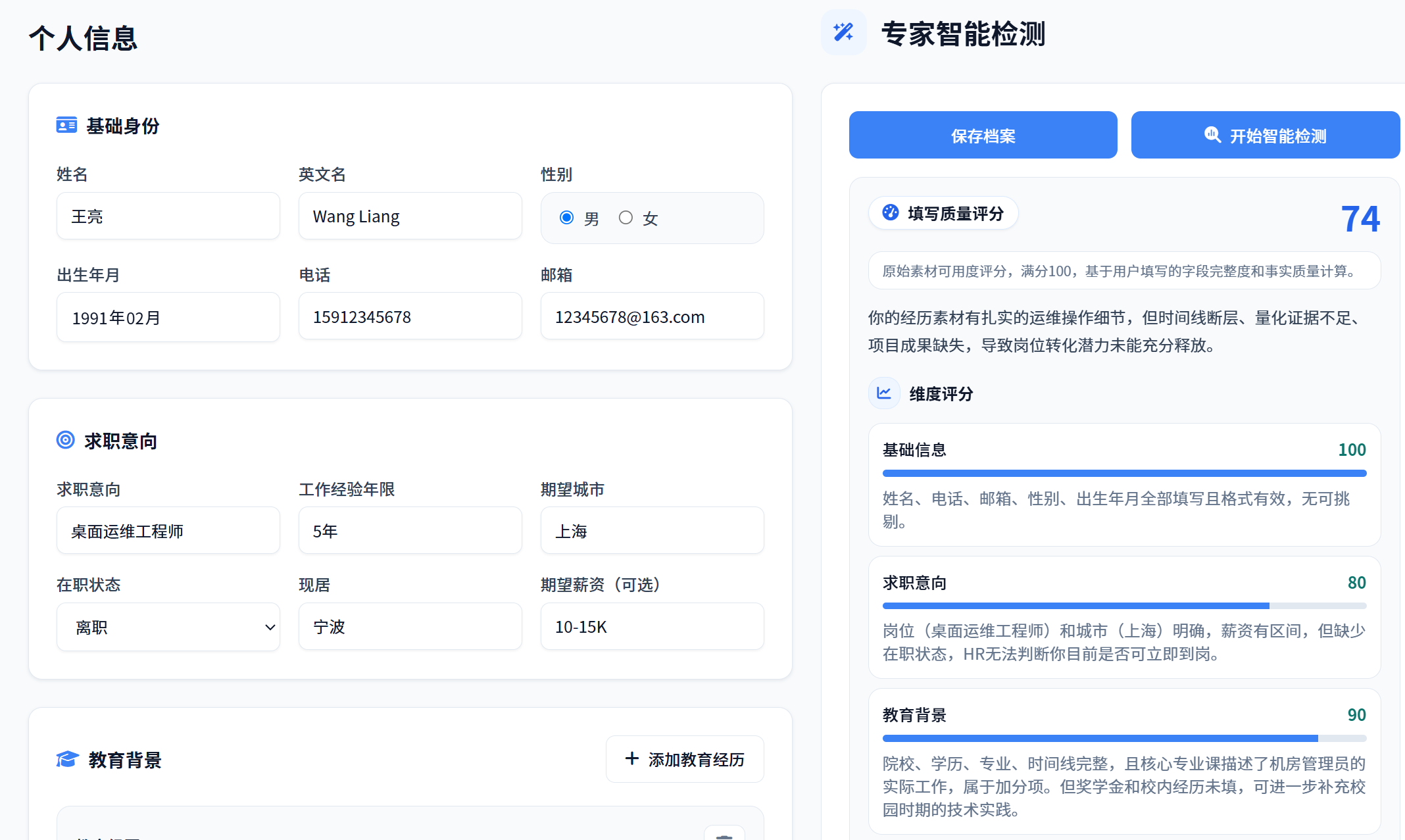Viewport: 1405px width, 840px height.
Task: Click the 教育背景 score value 90
Action: pos(1356,714)
